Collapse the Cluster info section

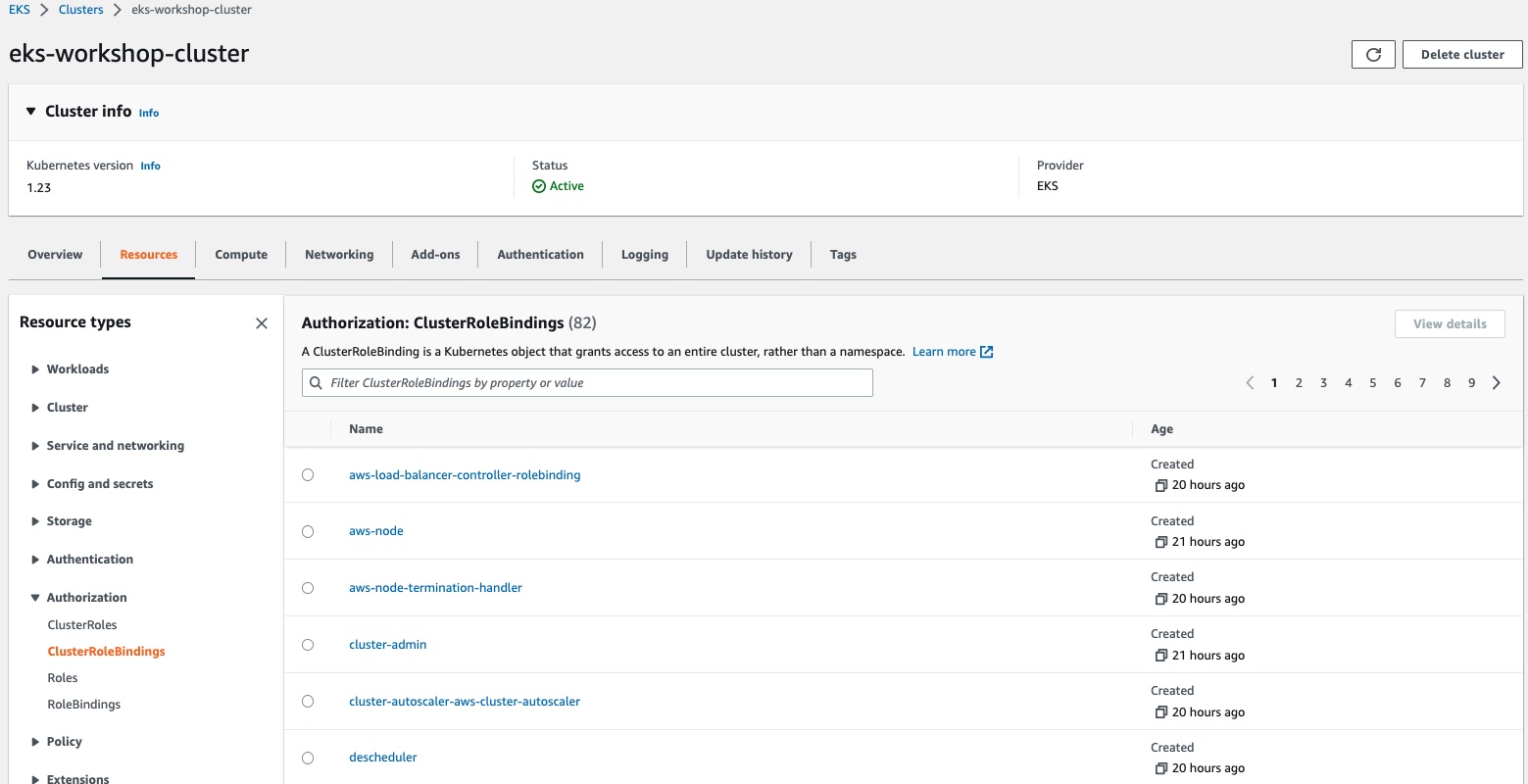[x=30, y=112]
